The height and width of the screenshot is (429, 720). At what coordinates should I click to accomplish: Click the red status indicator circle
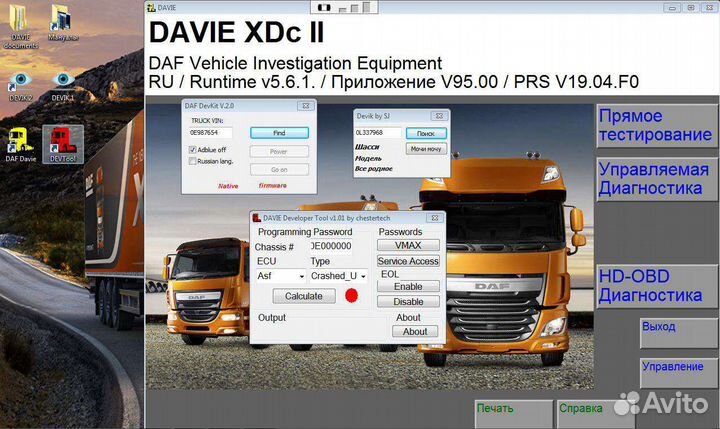click(x=351, y=295)
